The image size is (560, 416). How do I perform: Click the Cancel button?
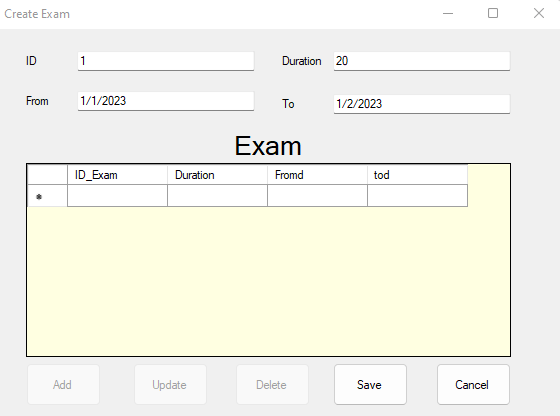[473, 385]
